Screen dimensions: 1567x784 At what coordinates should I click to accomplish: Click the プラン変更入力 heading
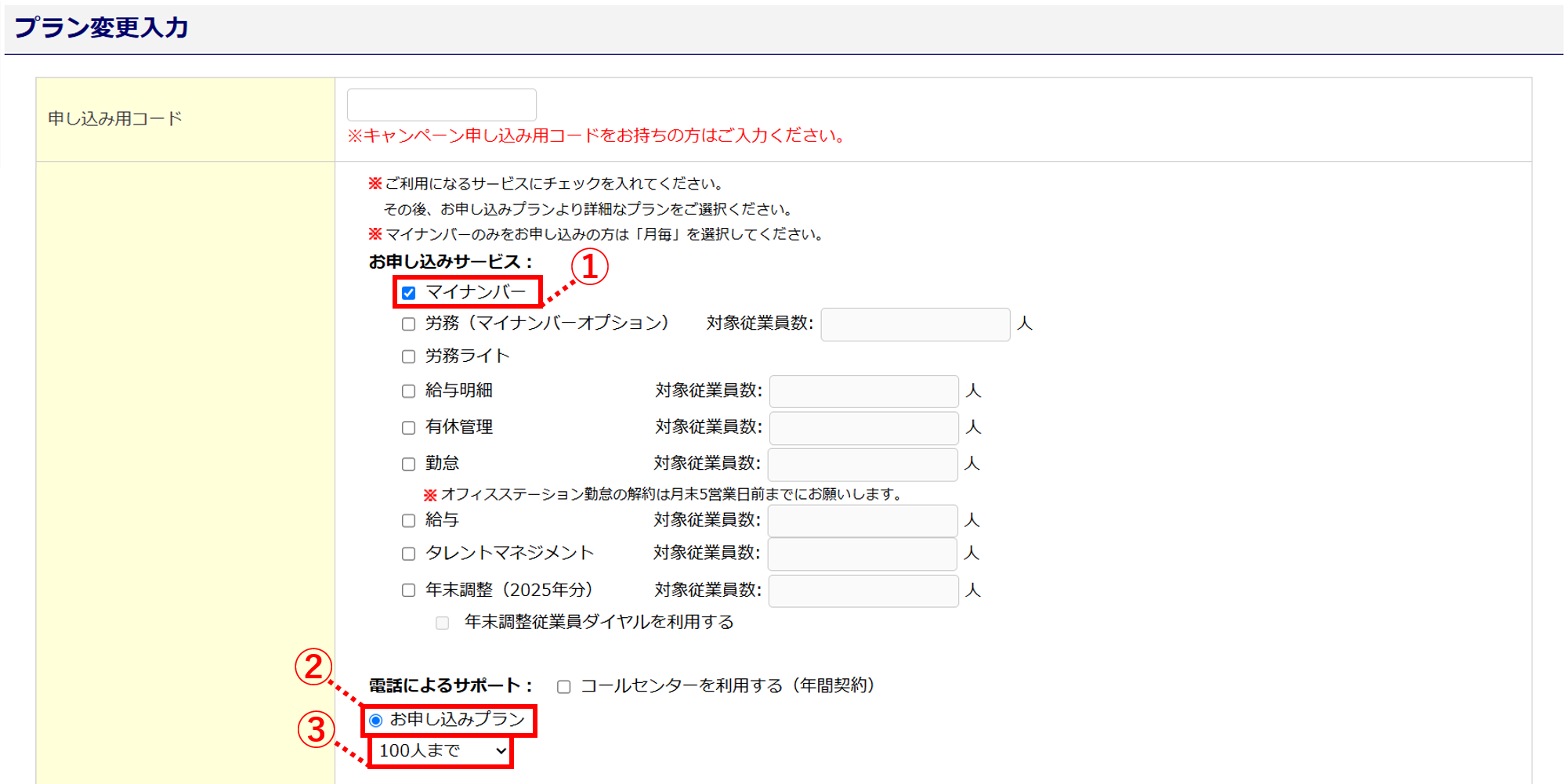click(102, 27)
